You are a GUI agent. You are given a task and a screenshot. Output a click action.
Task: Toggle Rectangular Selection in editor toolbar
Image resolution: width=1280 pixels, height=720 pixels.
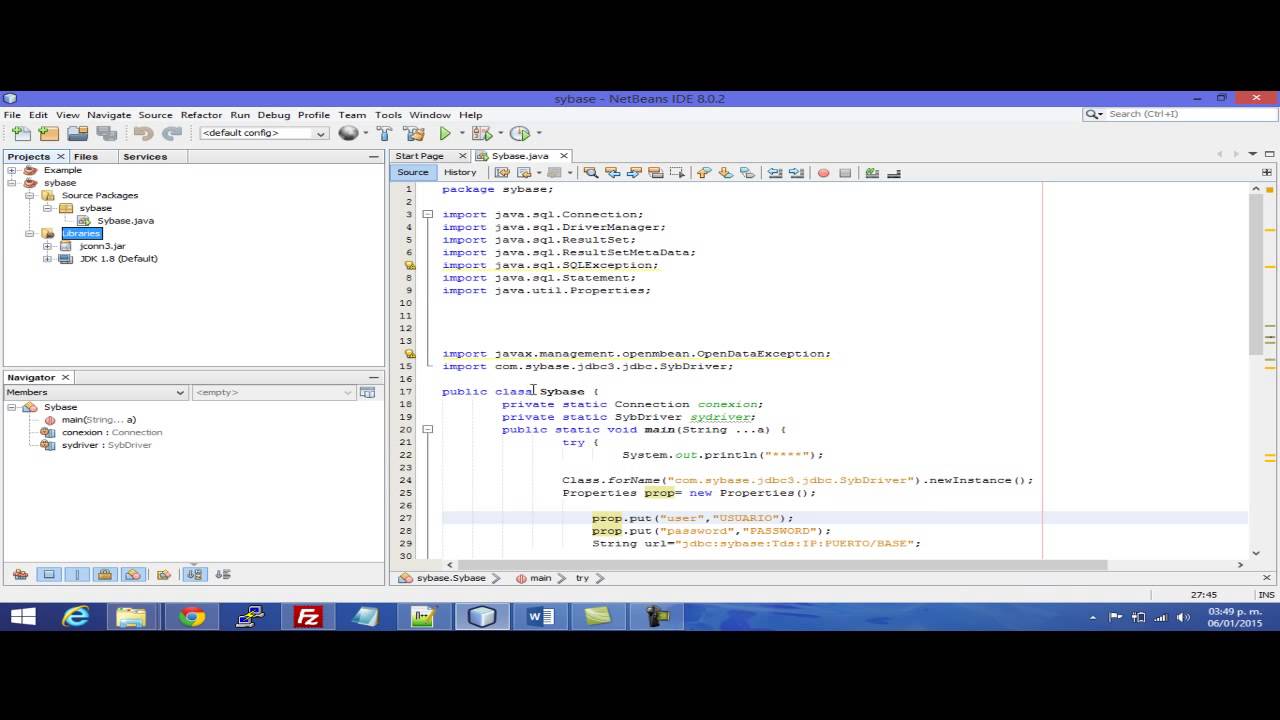(678, 173)
